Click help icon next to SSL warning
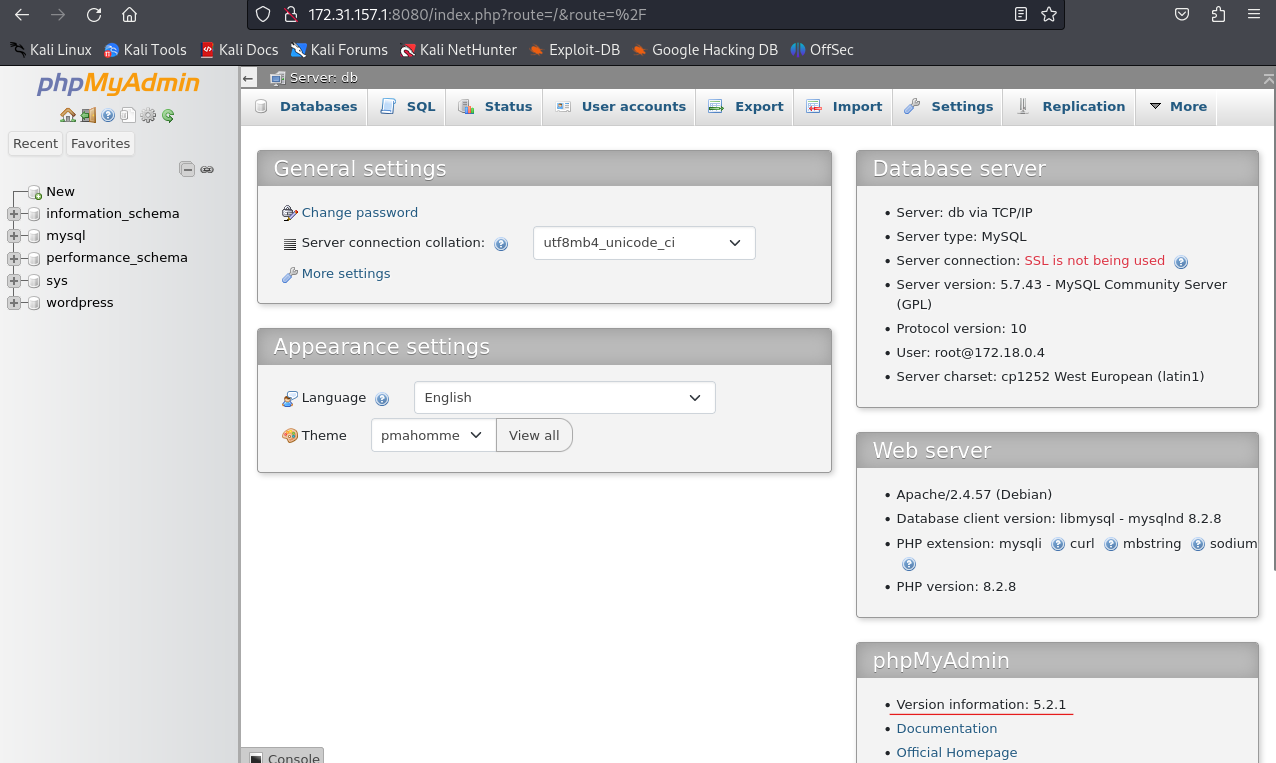The image size is (1276, 763). point(1180,262)
